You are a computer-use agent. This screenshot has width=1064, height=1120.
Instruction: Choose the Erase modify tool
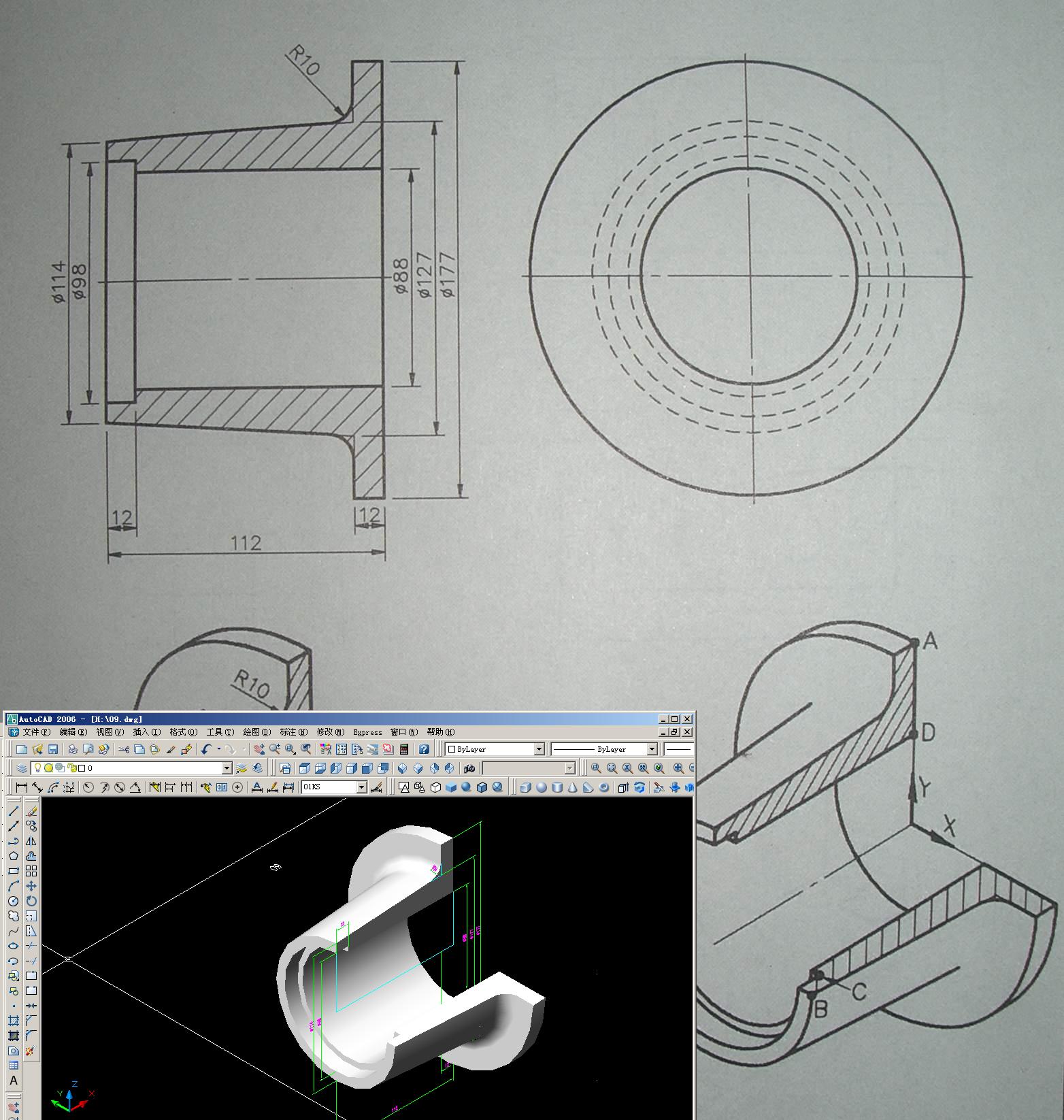pos(31,811)
